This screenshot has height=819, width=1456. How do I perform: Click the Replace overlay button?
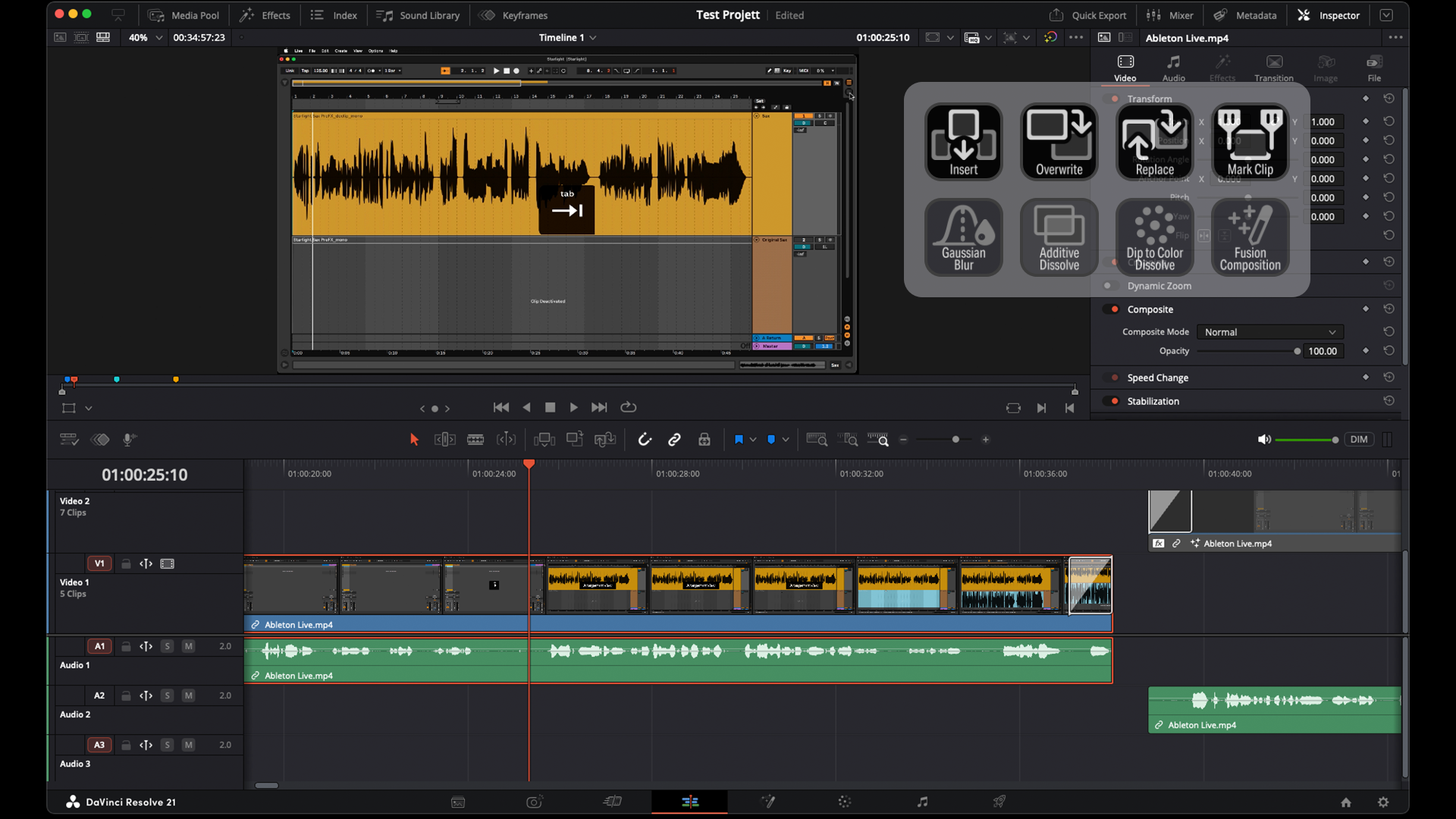[1154, 142]
